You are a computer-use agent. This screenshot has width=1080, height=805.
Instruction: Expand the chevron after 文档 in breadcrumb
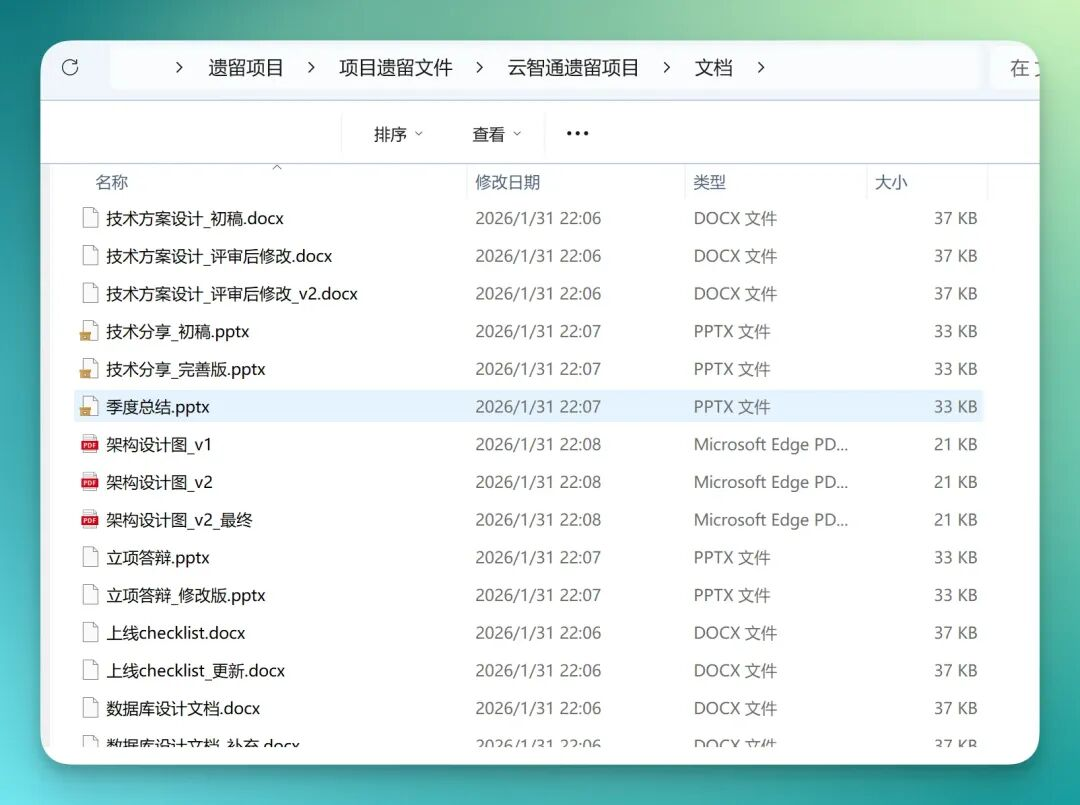point(761,68)
